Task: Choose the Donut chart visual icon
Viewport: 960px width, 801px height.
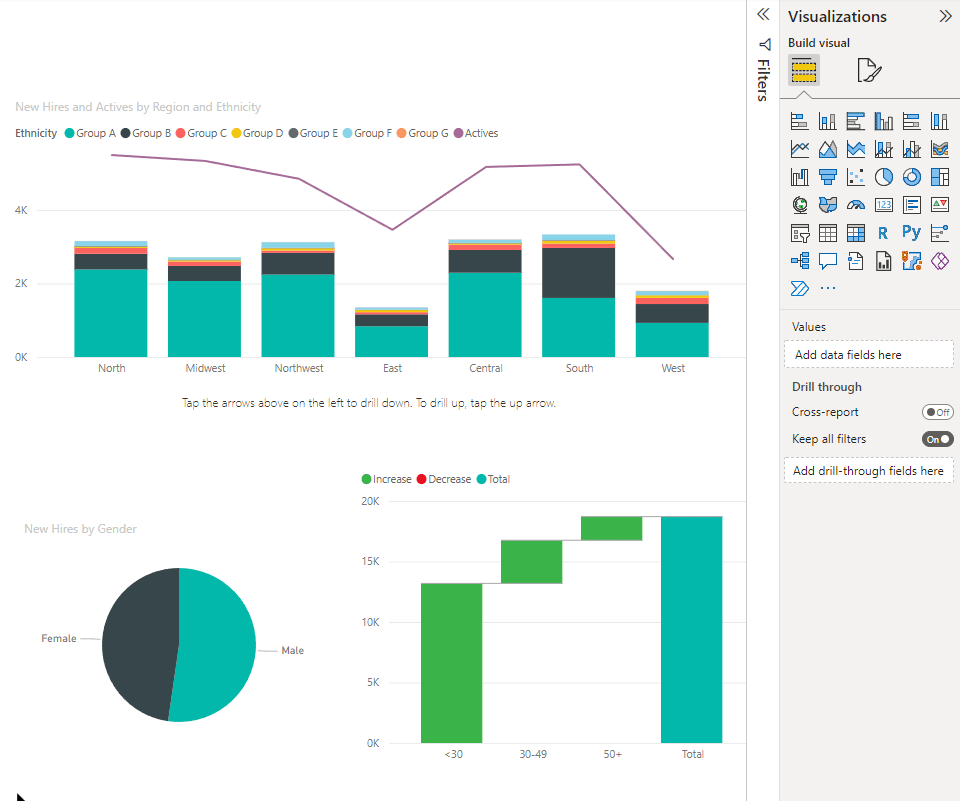Action: pyautogui.click(x=911, y=177)
